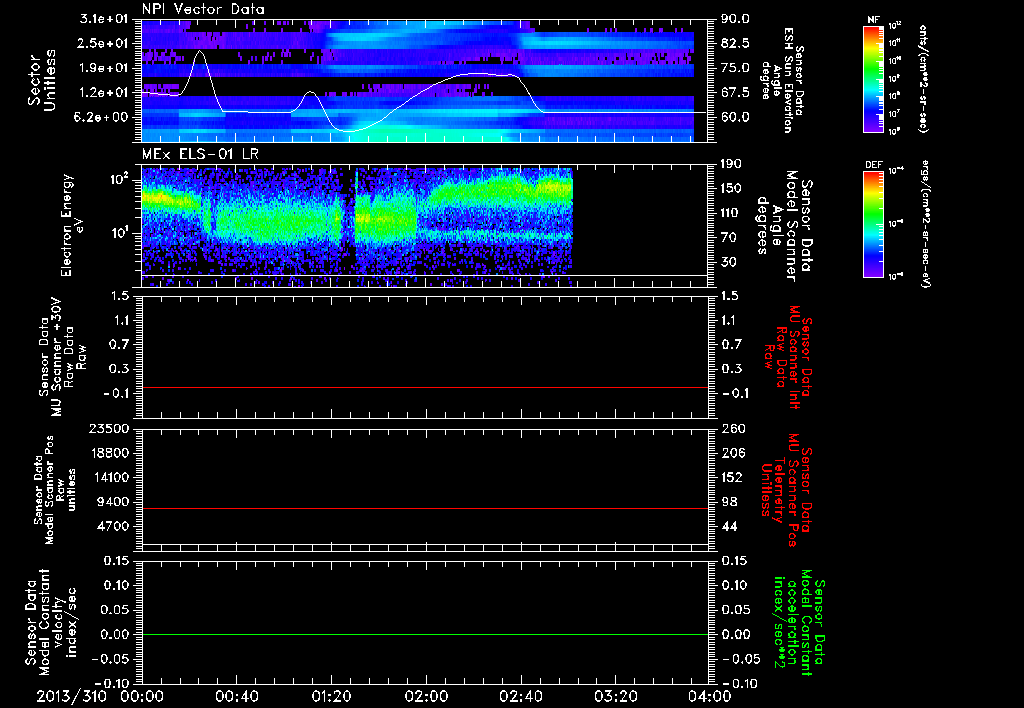Click the '3.1e+01' sector tick value
Viewport: 1024px width, 708px height.
[x=105, y=19]
